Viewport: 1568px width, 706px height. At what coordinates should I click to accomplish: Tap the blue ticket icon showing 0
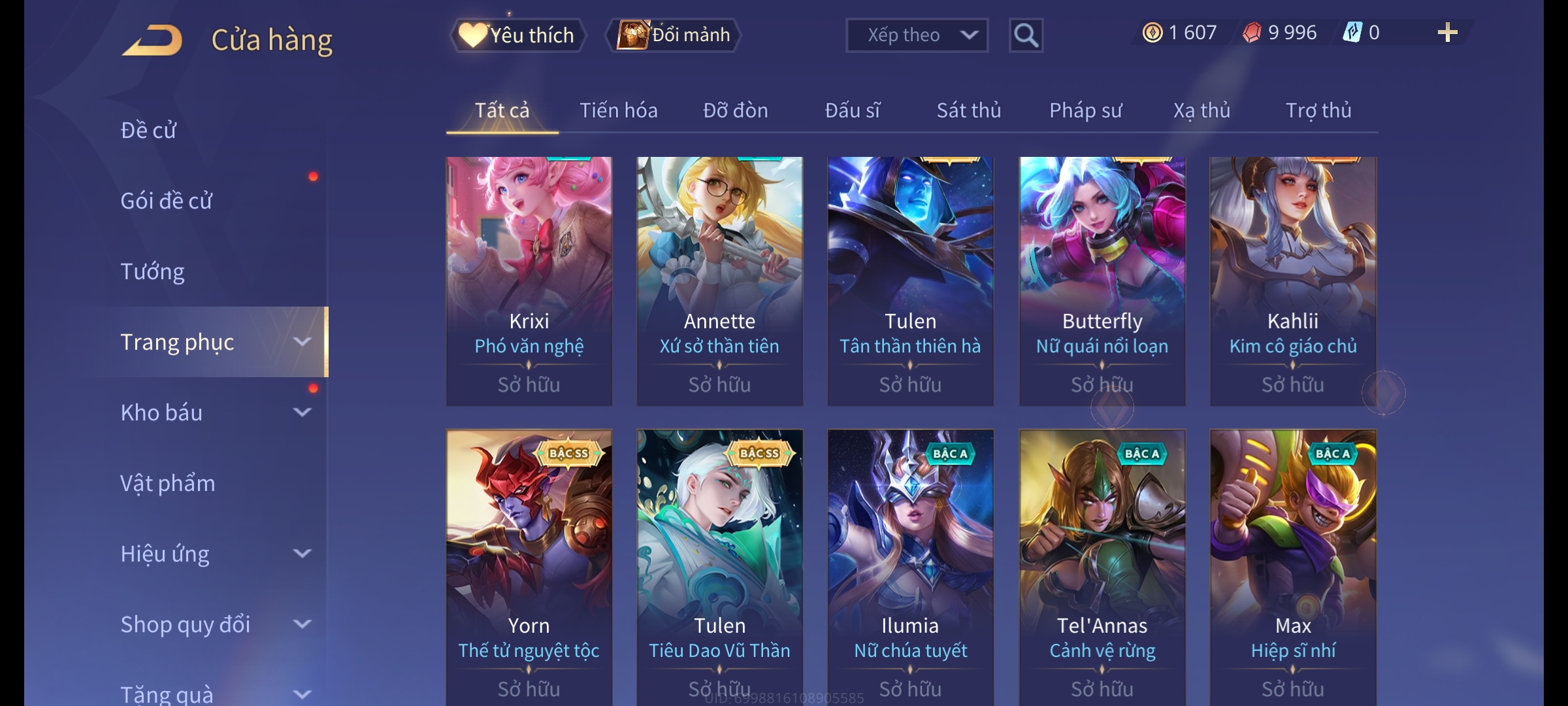tap(1352, 32)
